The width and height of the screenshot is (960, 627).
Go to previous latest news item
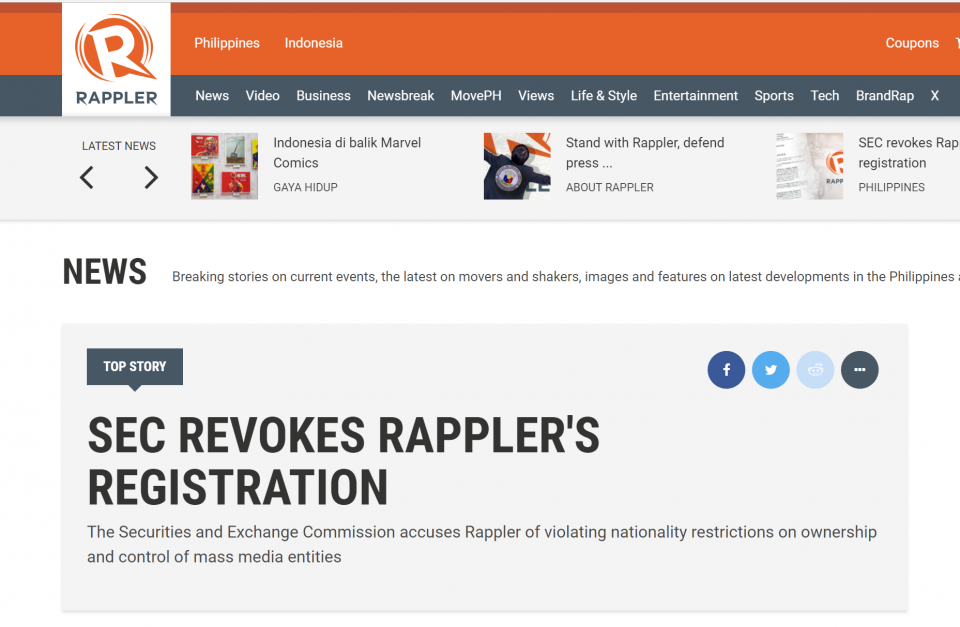click(87, 178)
